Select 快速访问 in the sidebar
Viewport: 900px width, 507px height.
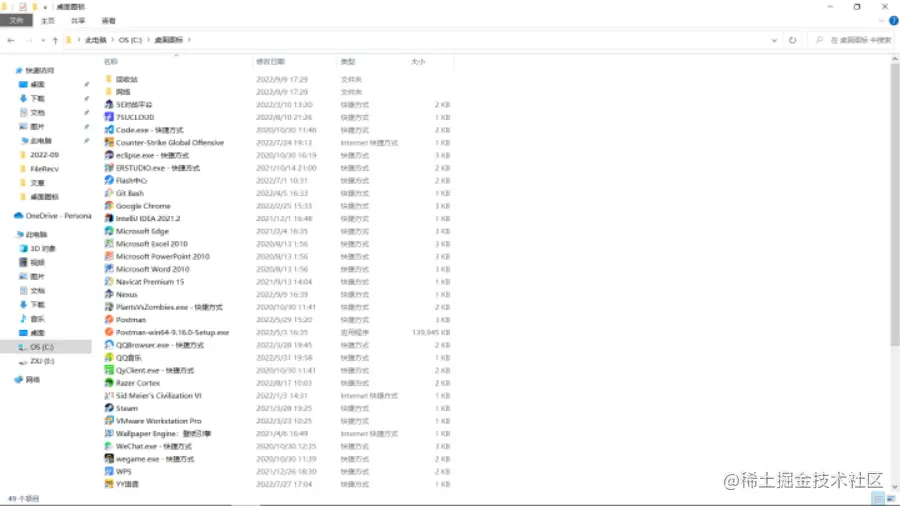coord(34,71)
